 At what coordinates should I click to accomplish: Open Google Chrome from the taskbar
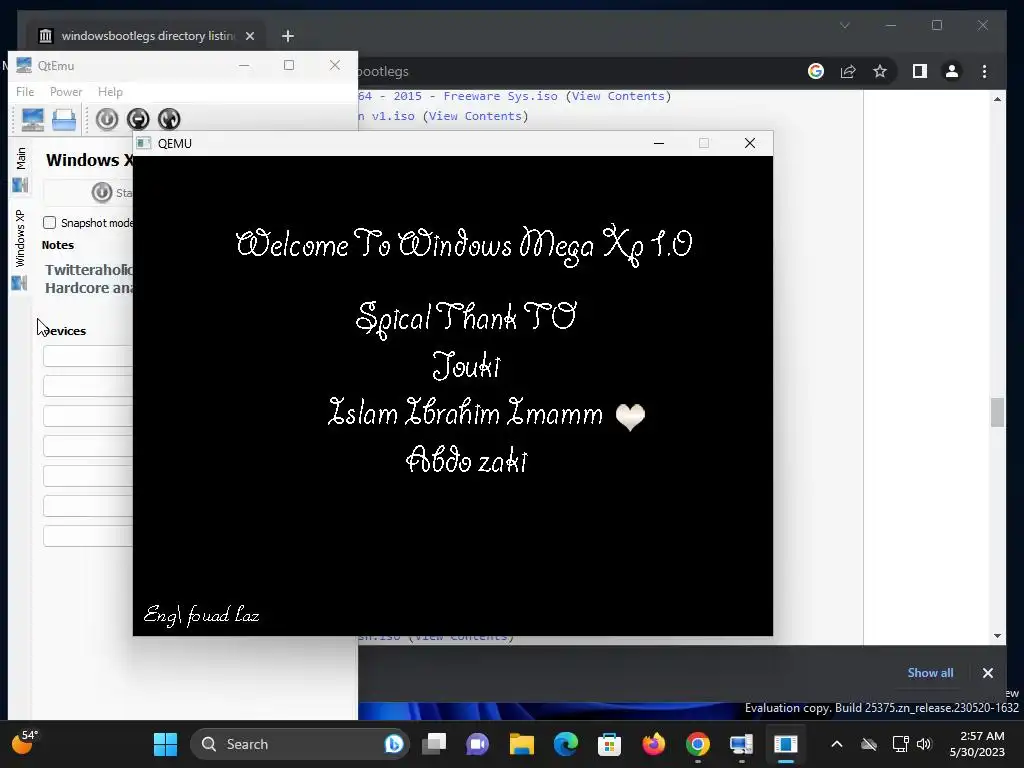[x=697, y=744]
